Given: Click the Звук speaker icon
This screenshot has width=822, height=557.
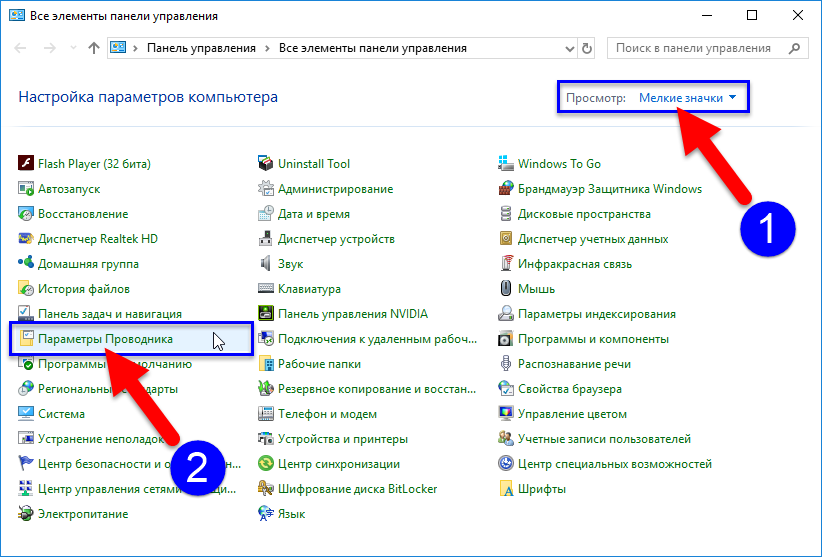Looking at the screenshot, I should pyautogui.click(x=266, y=264).
